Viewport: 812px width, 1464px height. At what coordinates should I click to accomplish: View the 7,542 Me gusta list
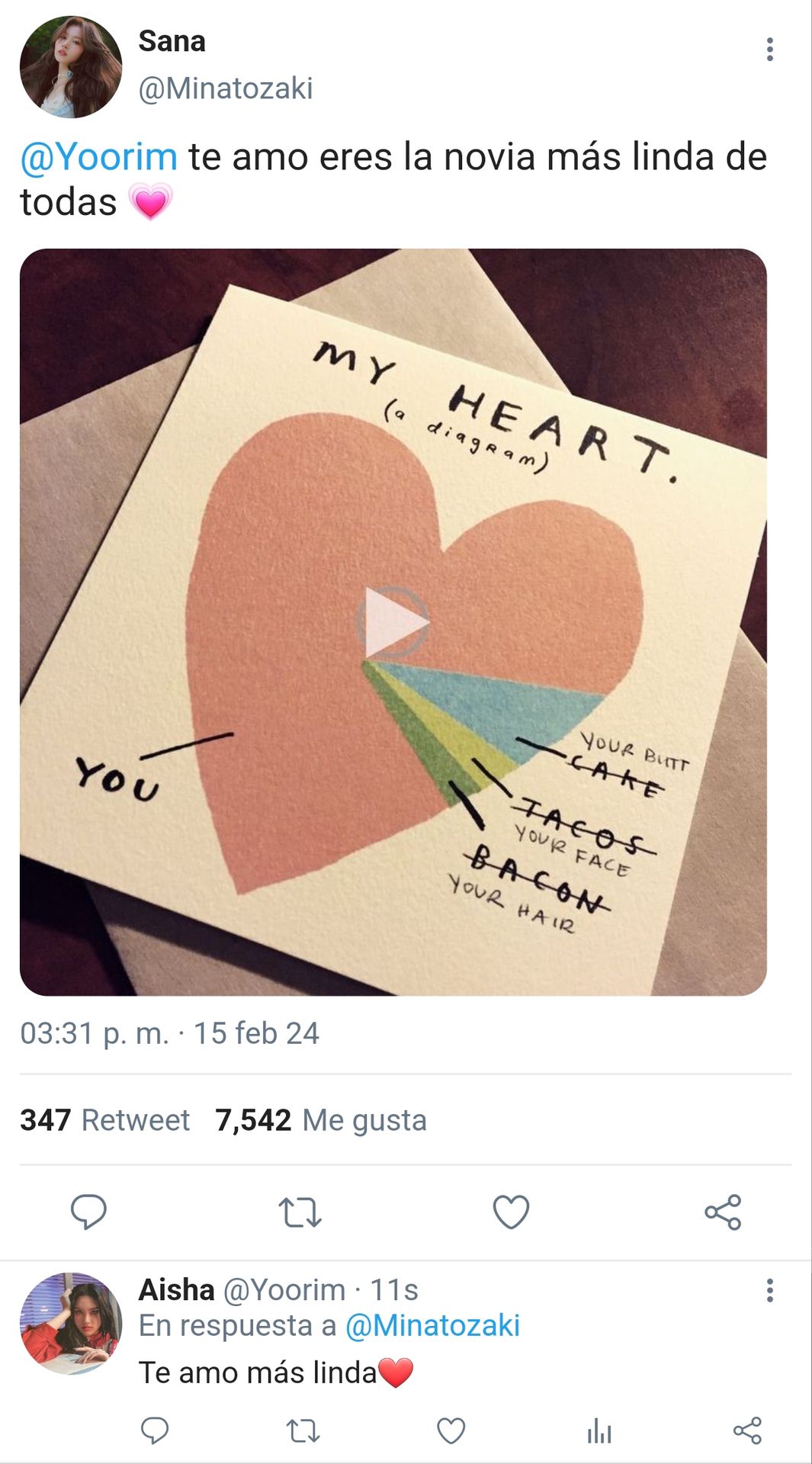tap(321, 1120)
